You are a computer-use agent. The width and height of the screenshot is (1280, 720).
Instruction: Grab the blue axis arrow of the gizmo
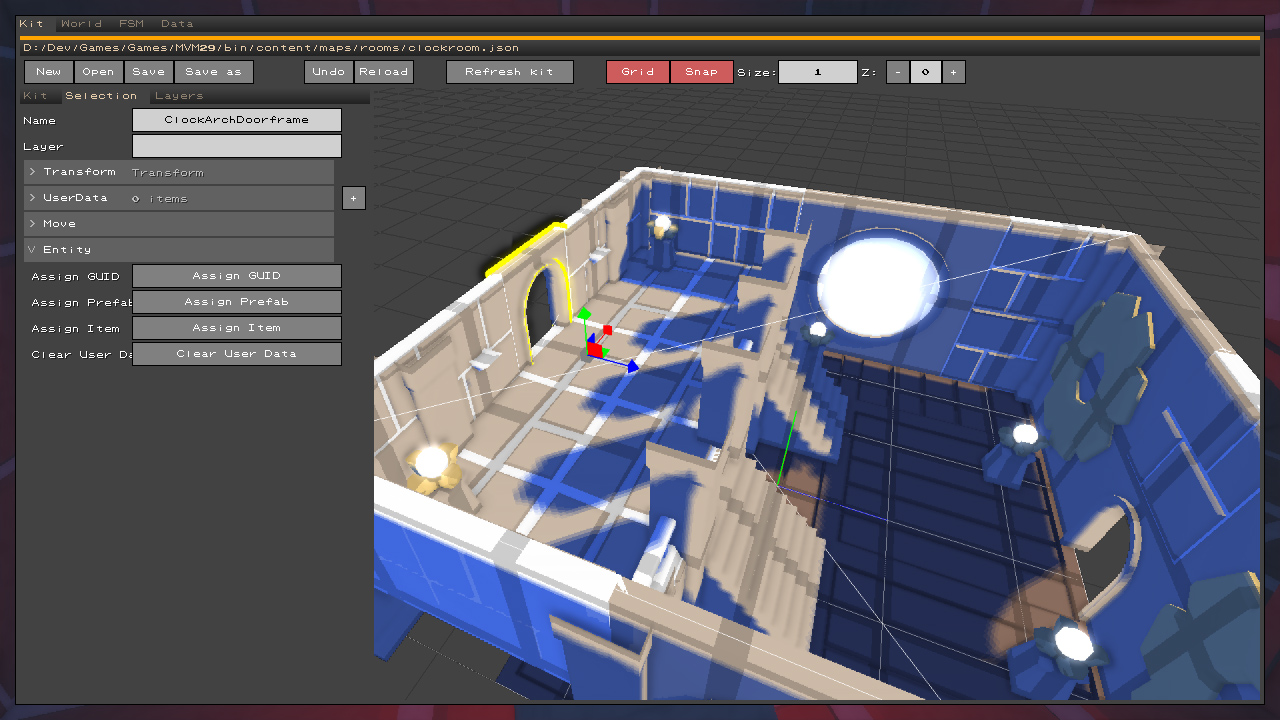tap(632, 367)
